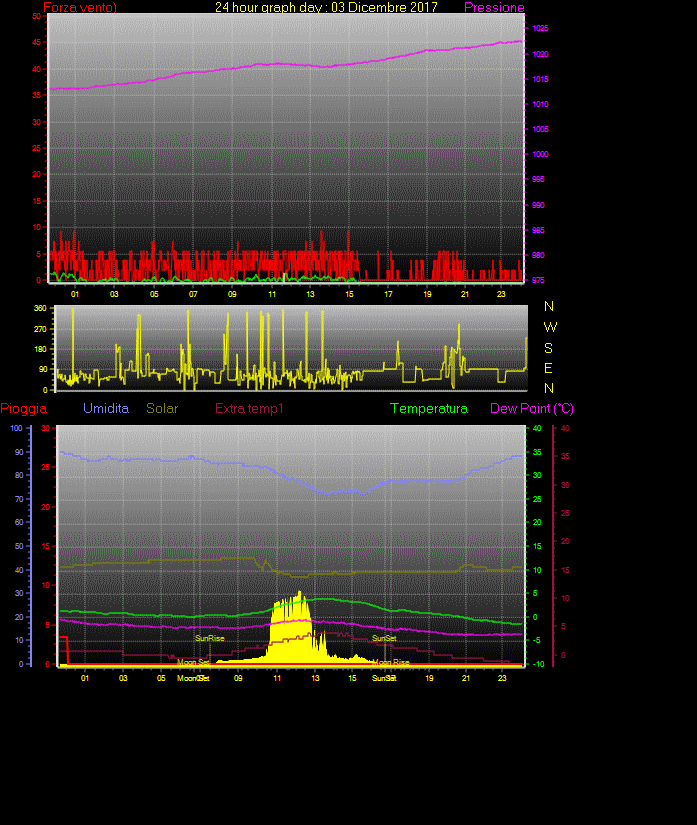Viewport: 697px width, 825px height.
Task: Click the "Forza vento" axis label
Action: 79,8
